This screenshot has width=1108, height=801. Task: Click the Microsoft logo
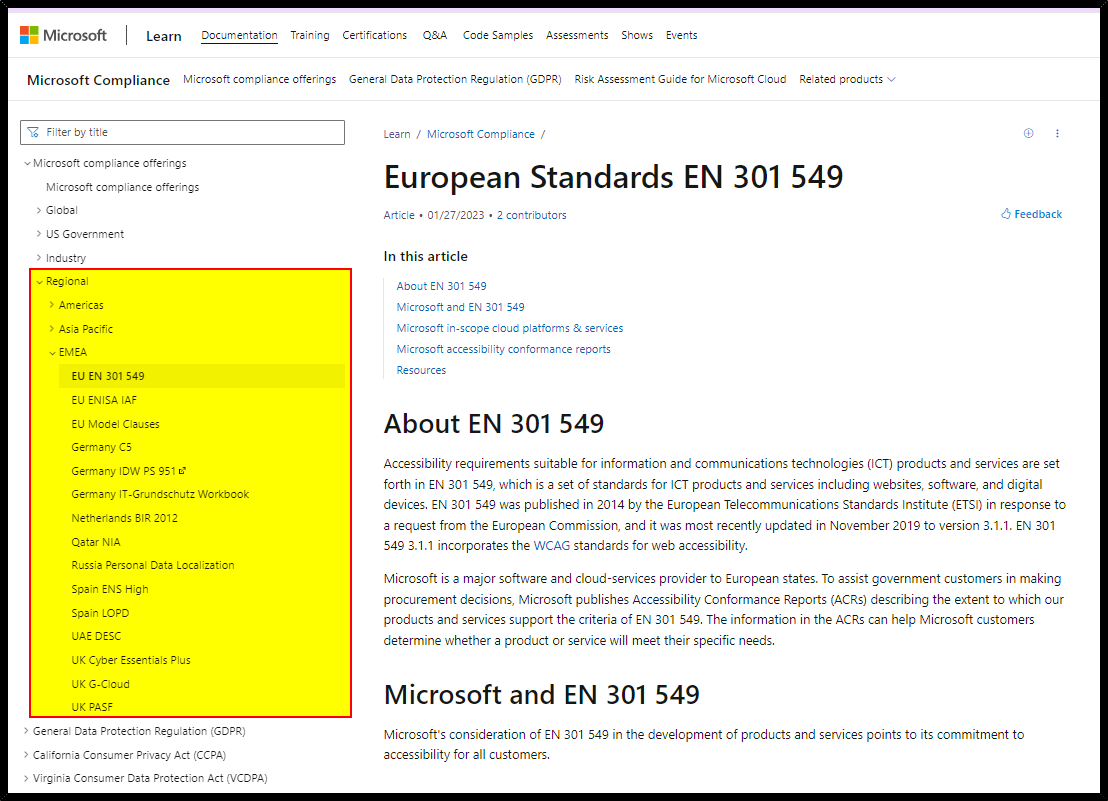click(64, 35)
